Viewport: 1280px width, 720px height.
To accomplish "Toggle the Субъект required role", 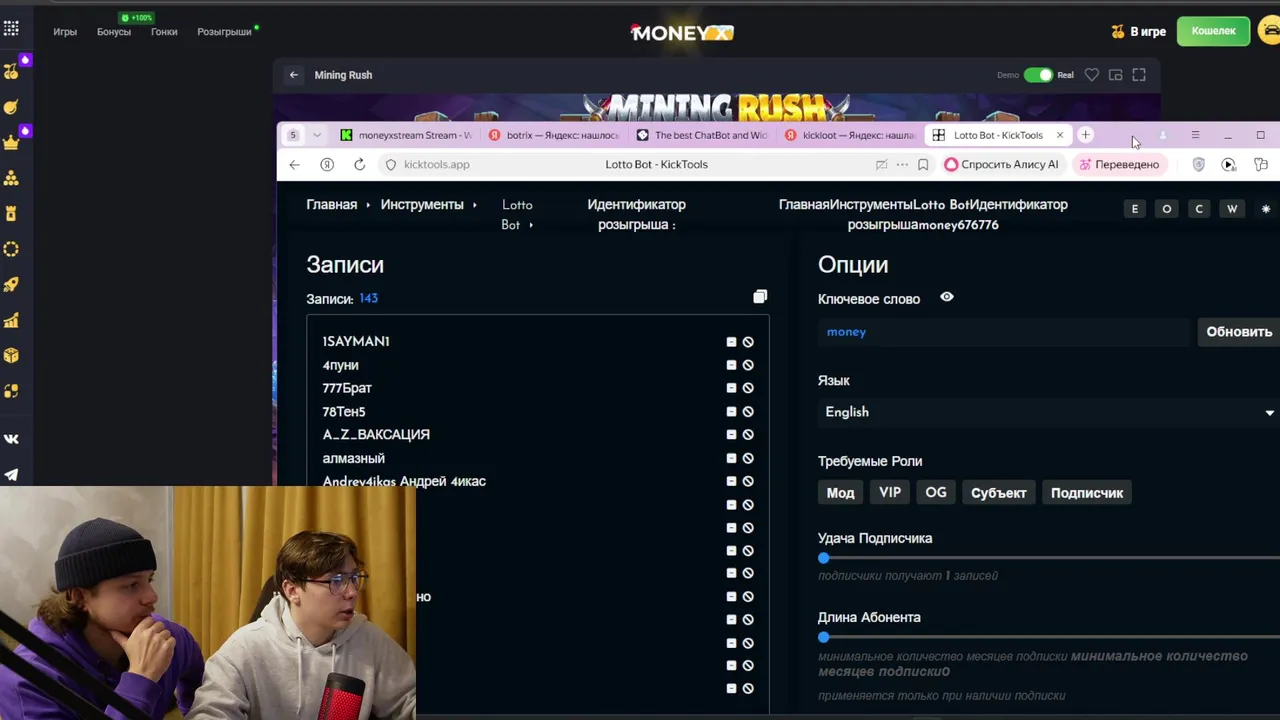I will pyautogui.click(x=999, y=493).
